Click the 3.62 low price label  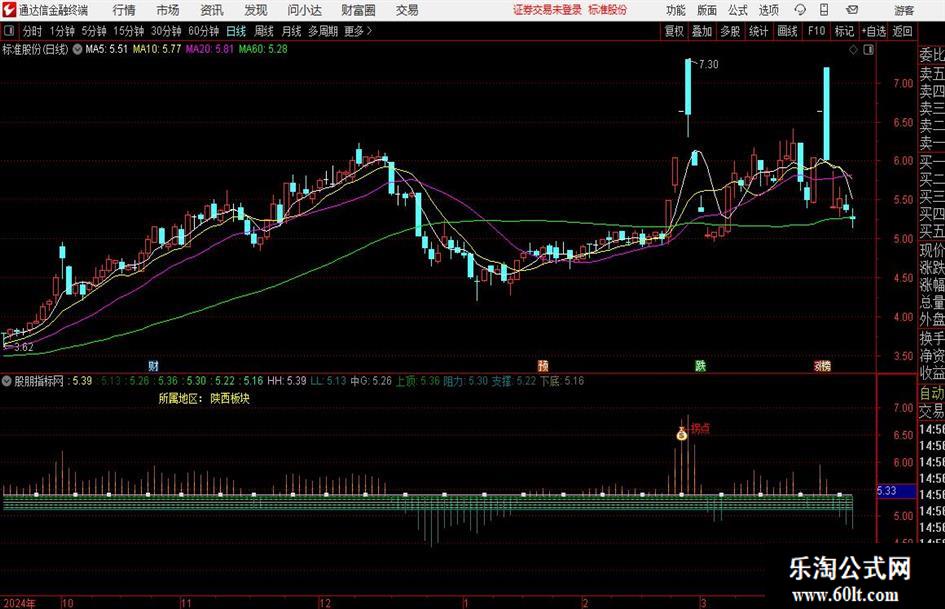(x=24, y=347)
